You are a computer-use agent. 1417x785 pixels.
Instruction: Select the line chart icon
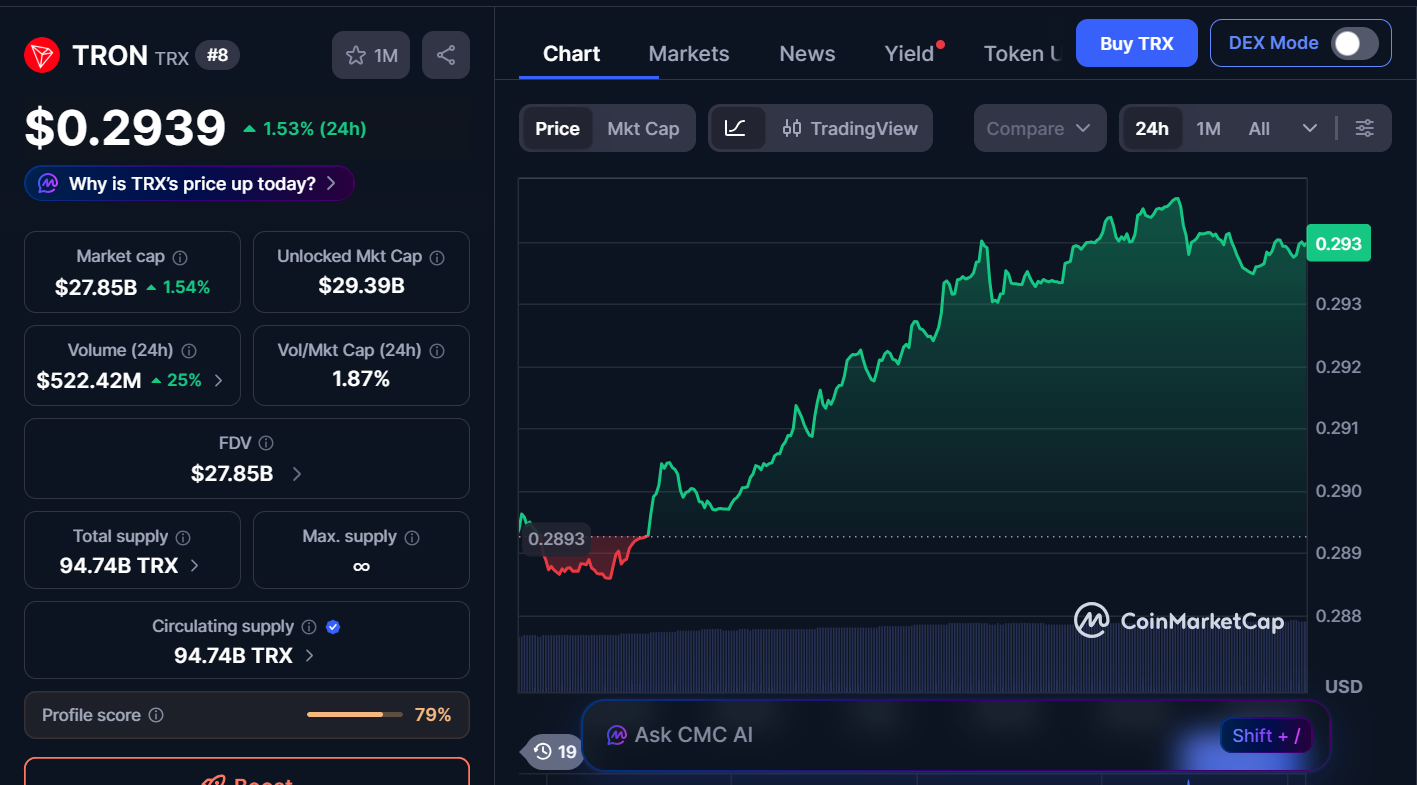tap(736, 128)
